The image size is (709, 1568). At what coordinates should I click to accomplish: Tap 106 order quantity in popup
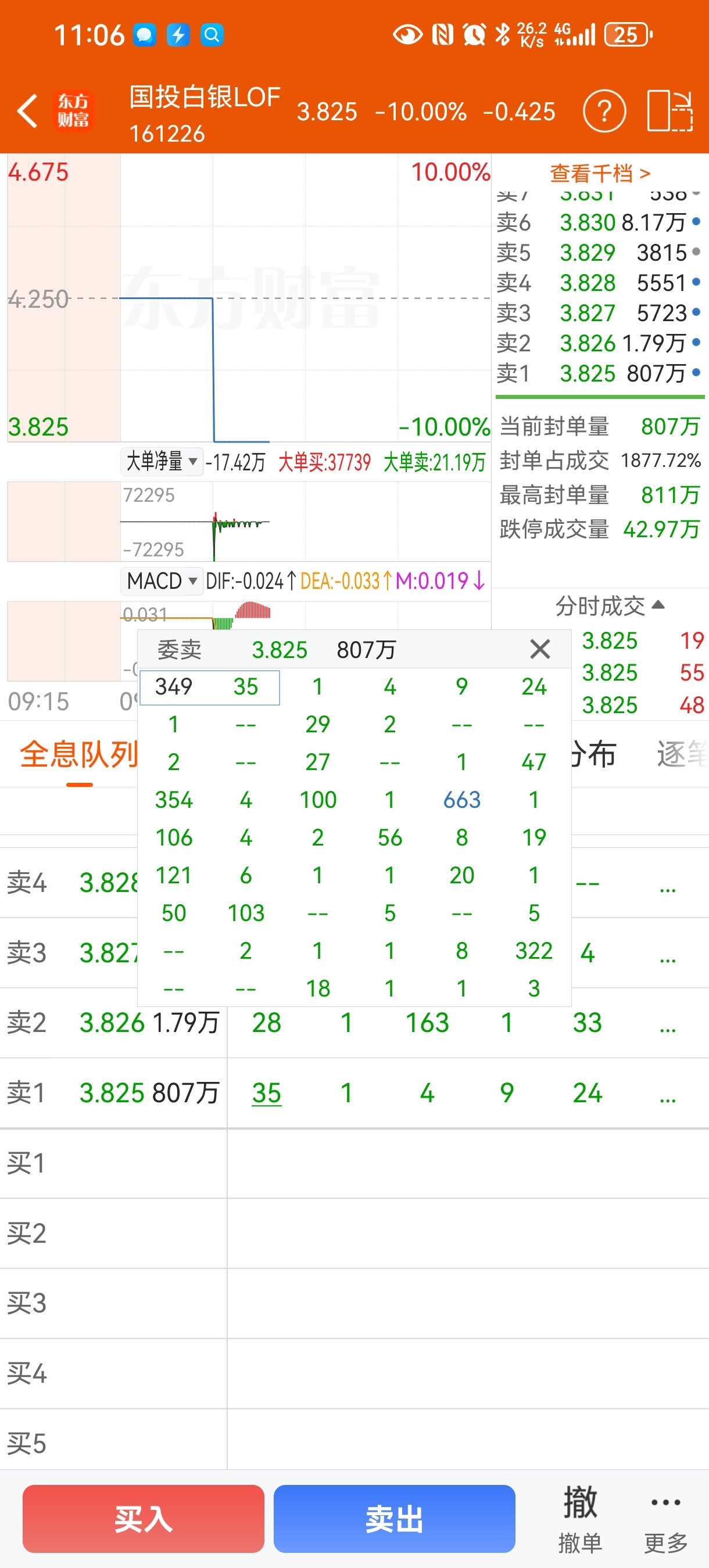click(174, 837)
